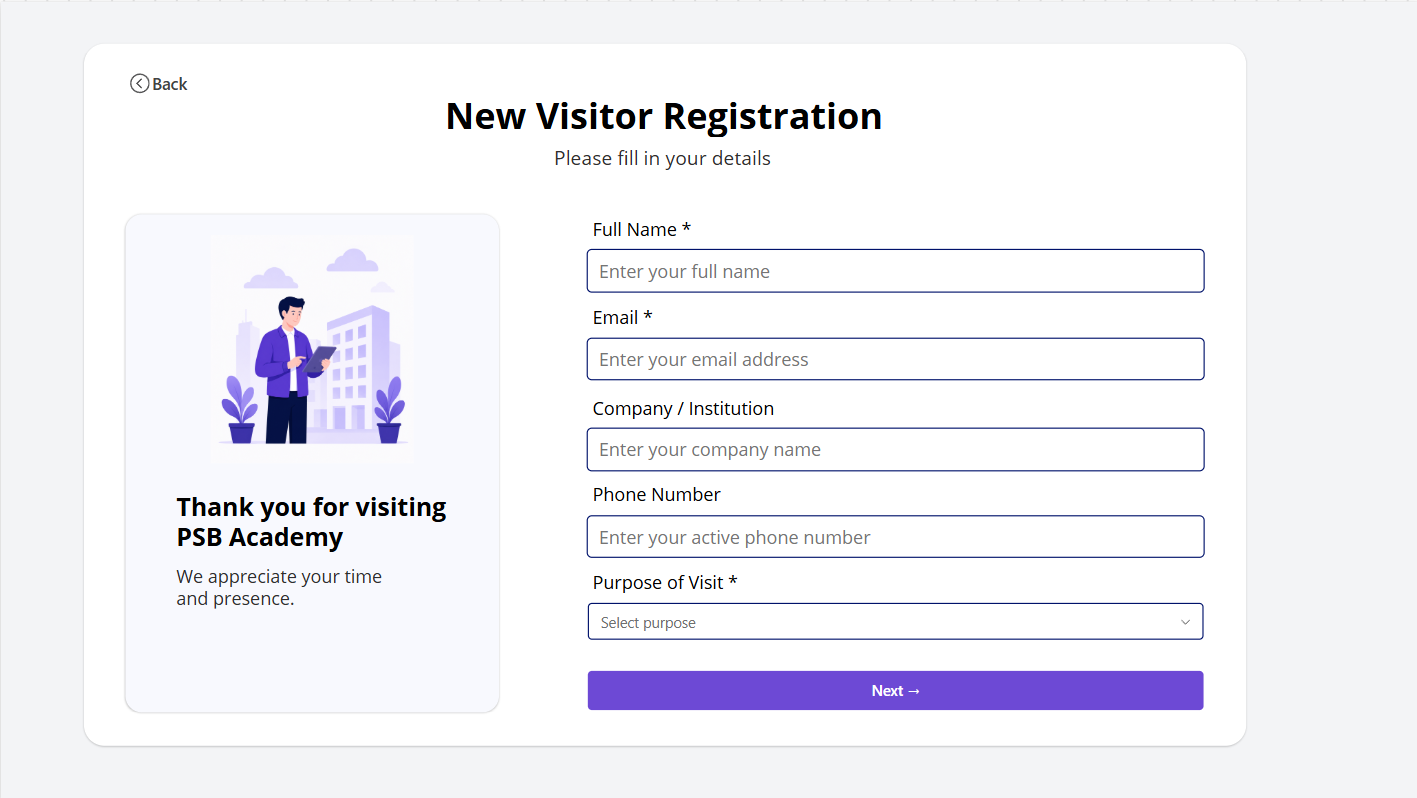This screenshot has width=1417, height=798.
Task: Click the Back arrow circle icon
Action: (139, 84)
